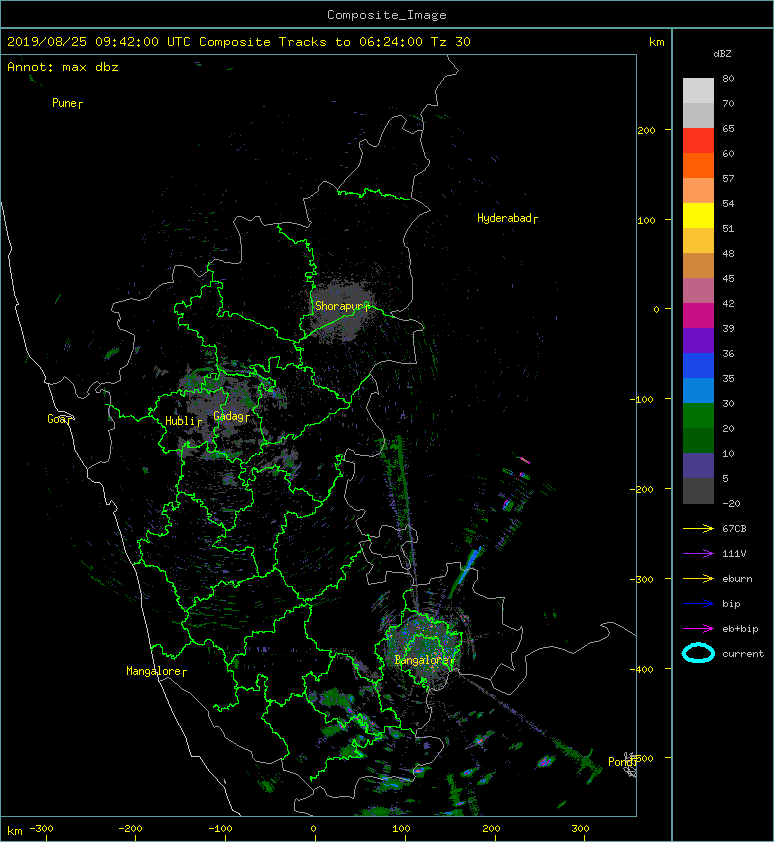Click the 'Annot: max dbz' annotation text
This screenshot has width=774, height=842.
coord(63,67)
